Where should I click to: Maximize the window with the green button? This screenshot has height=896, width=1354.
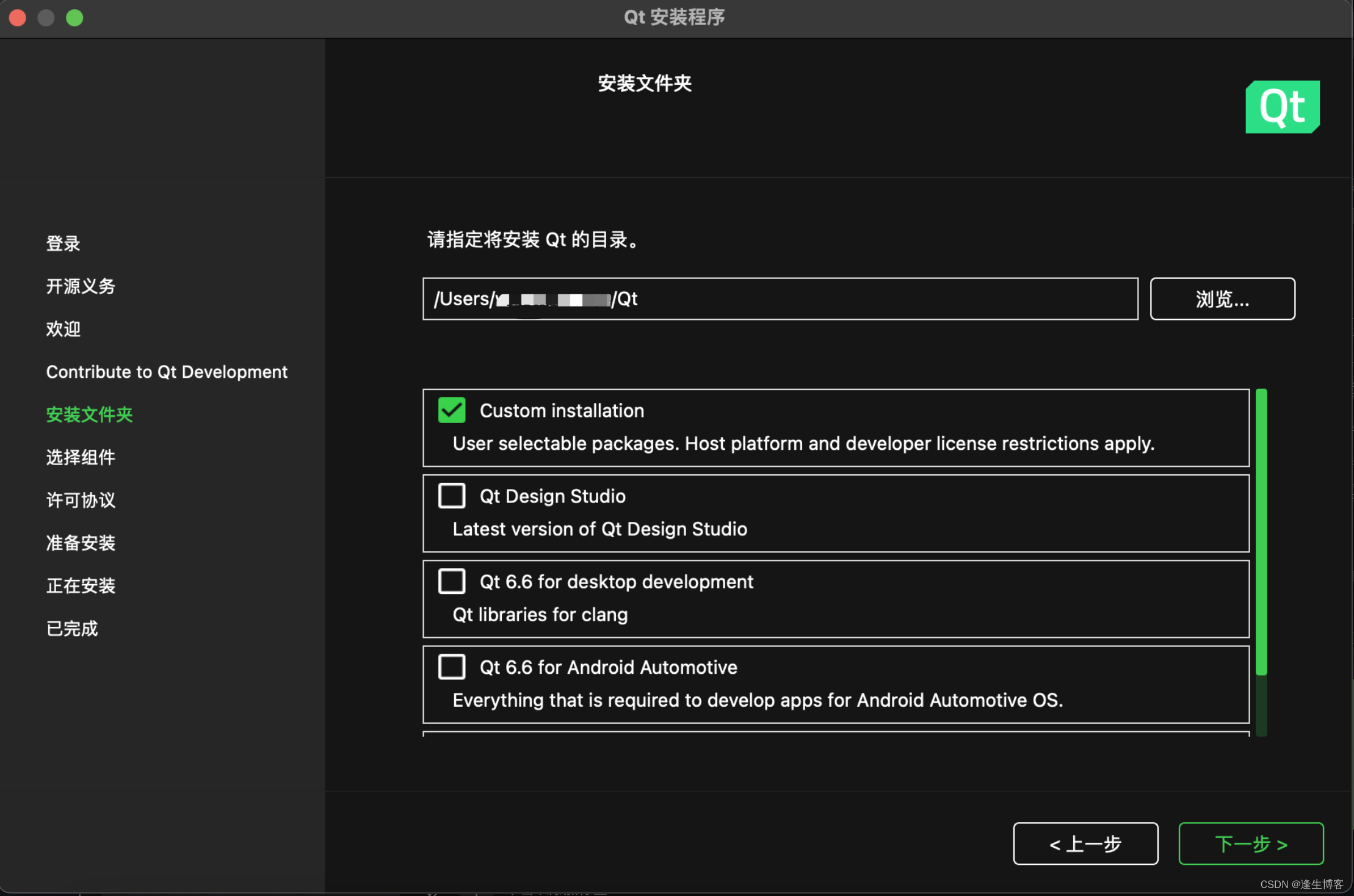[74, 18]
